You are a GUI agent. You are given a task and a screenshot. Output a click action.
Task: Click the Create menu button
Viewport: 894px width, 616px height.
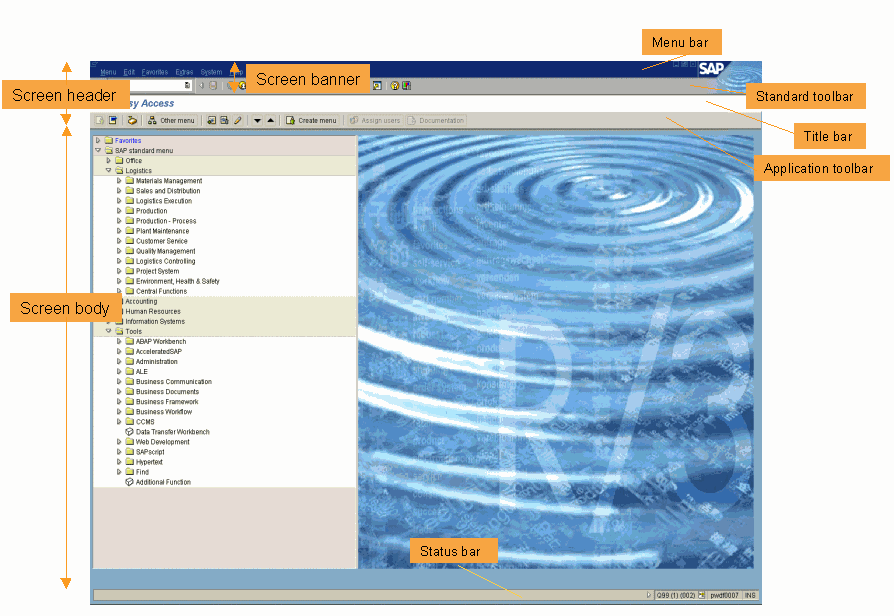(x=311, y=121)
